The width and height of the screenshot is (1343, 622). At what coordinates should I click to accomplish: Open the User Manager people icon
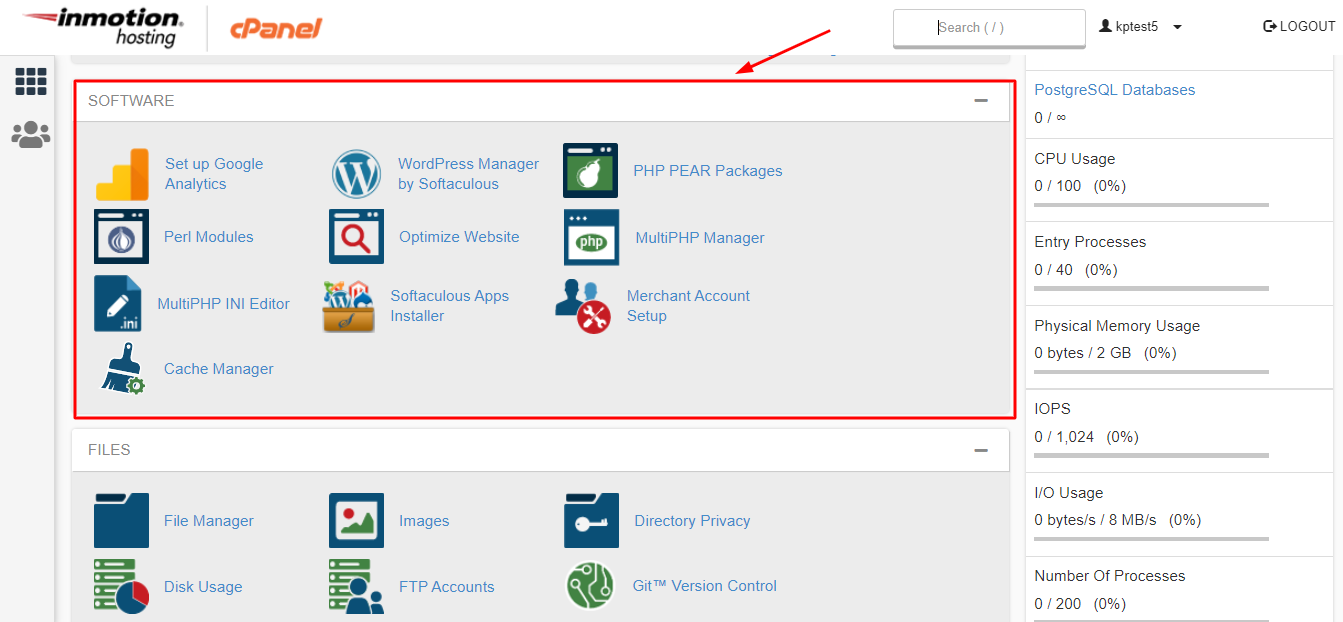pos(31,134)
